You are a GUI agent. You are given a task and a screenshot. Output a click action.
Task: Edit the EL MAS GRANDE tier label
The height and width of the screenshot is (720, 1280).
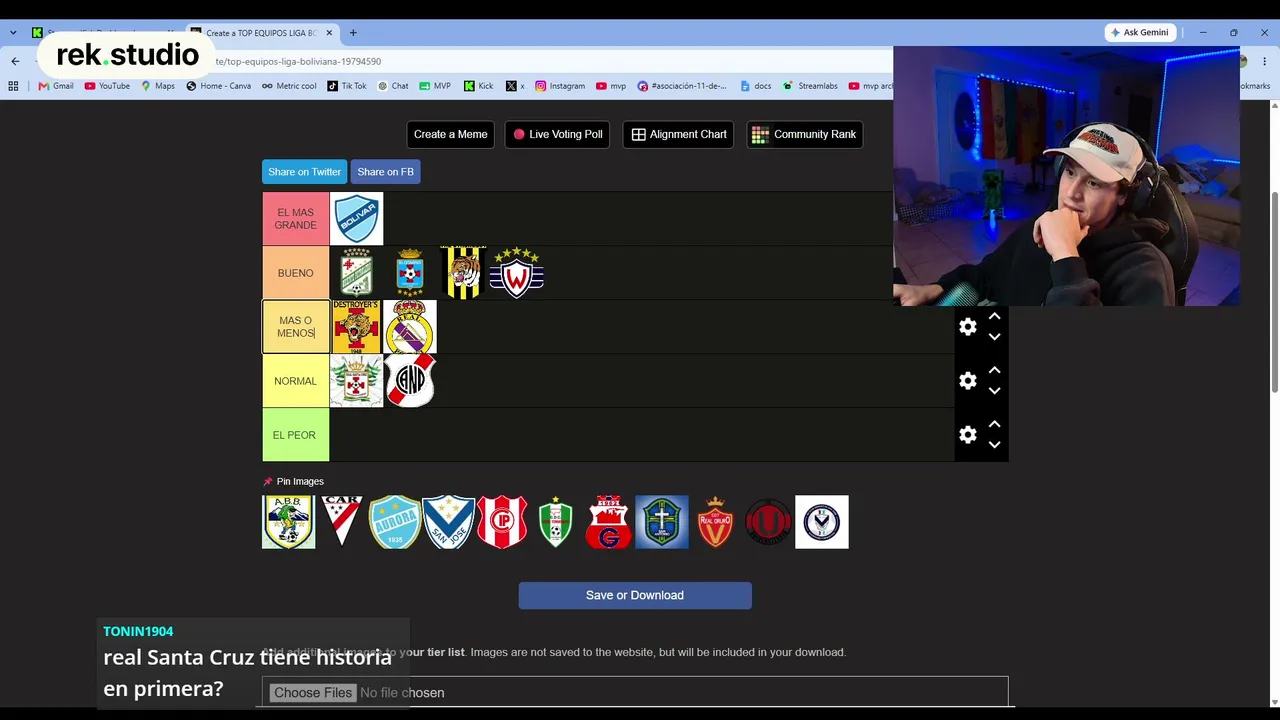pyautogui.click(x=296, y=219)
